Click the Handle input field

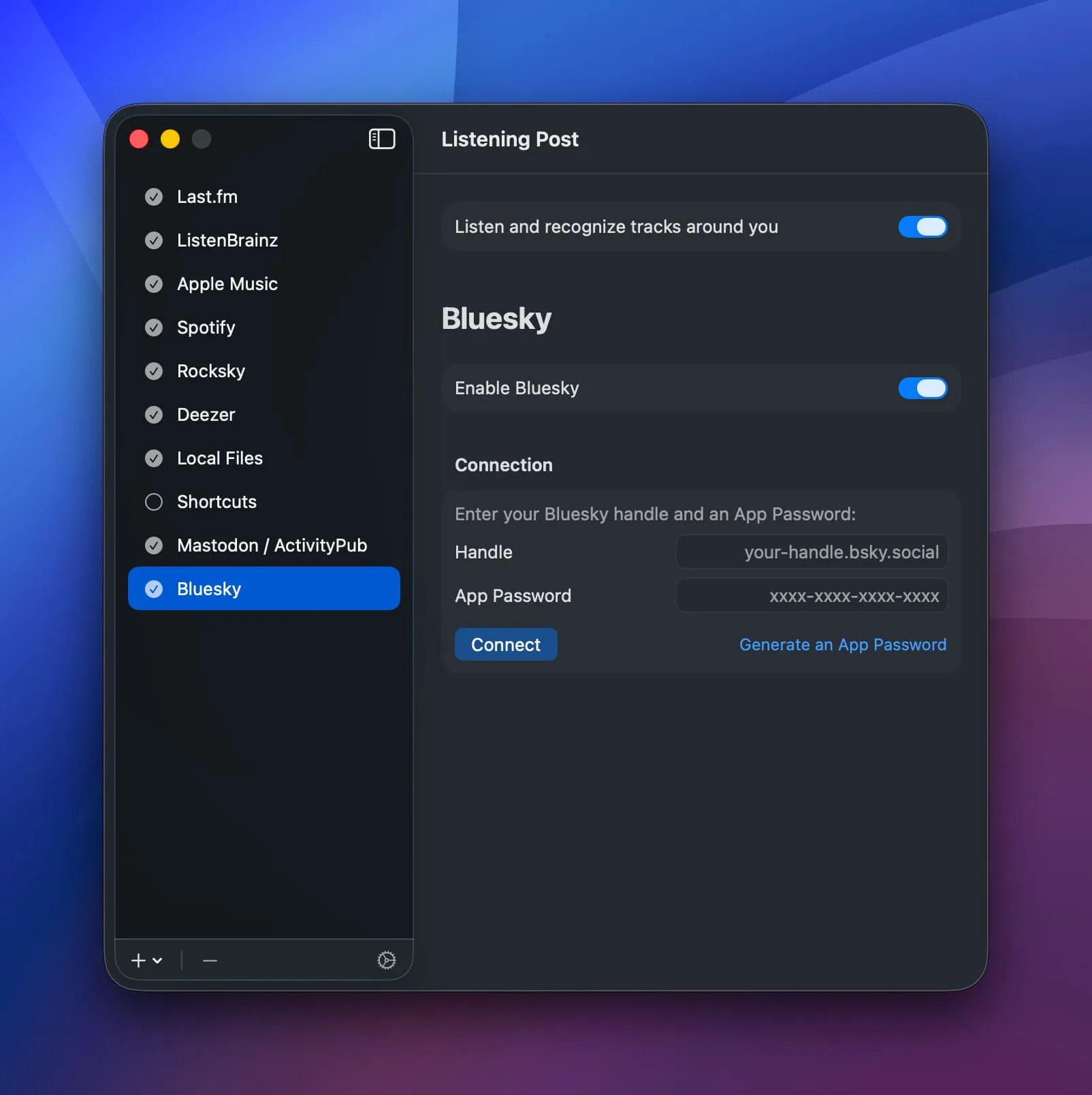[810, 552]
